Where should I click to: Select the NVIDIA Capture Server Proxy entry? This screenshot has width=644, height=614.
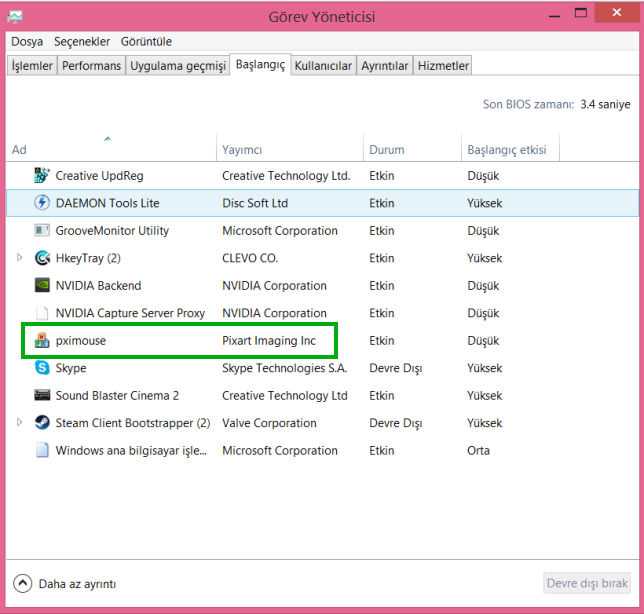130,313
